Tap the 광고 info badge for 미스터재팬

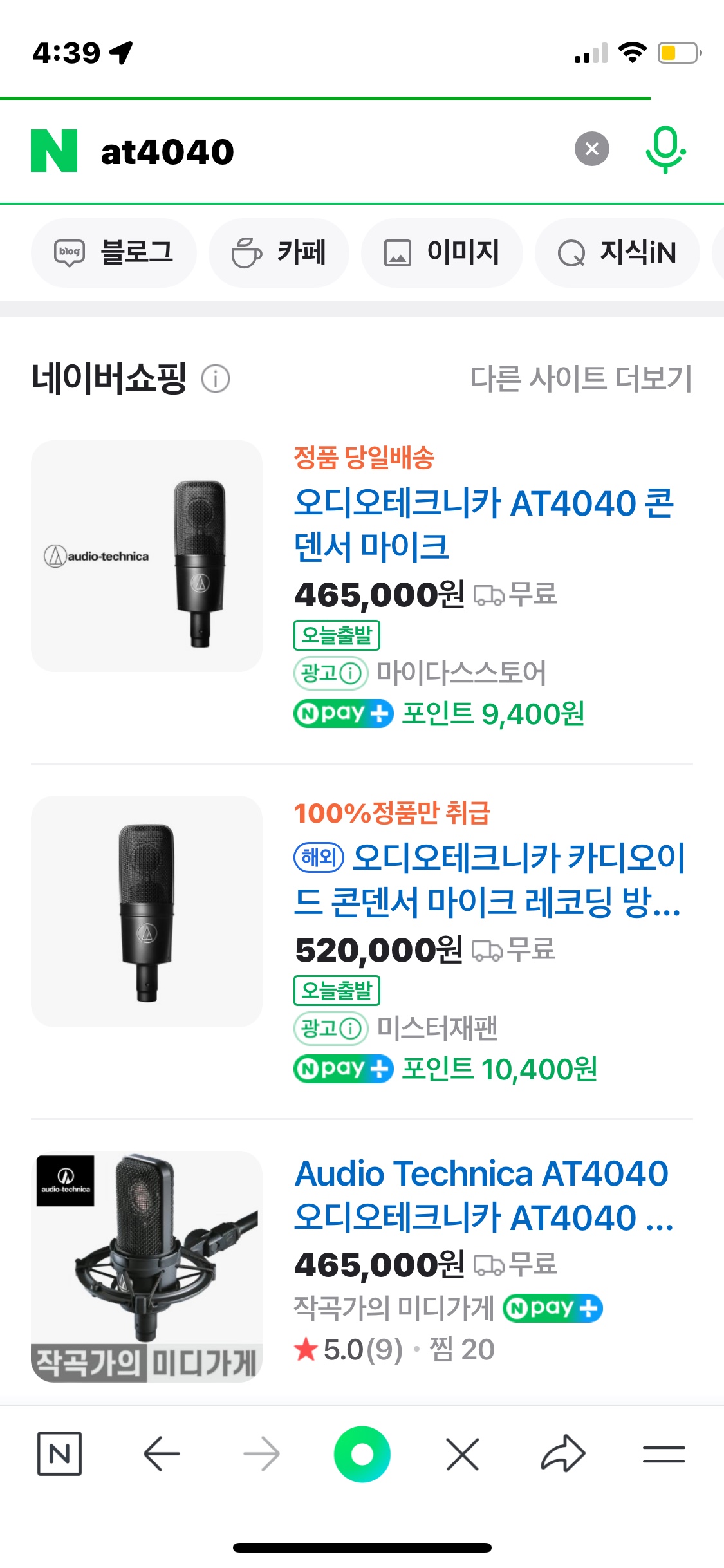331,1029
